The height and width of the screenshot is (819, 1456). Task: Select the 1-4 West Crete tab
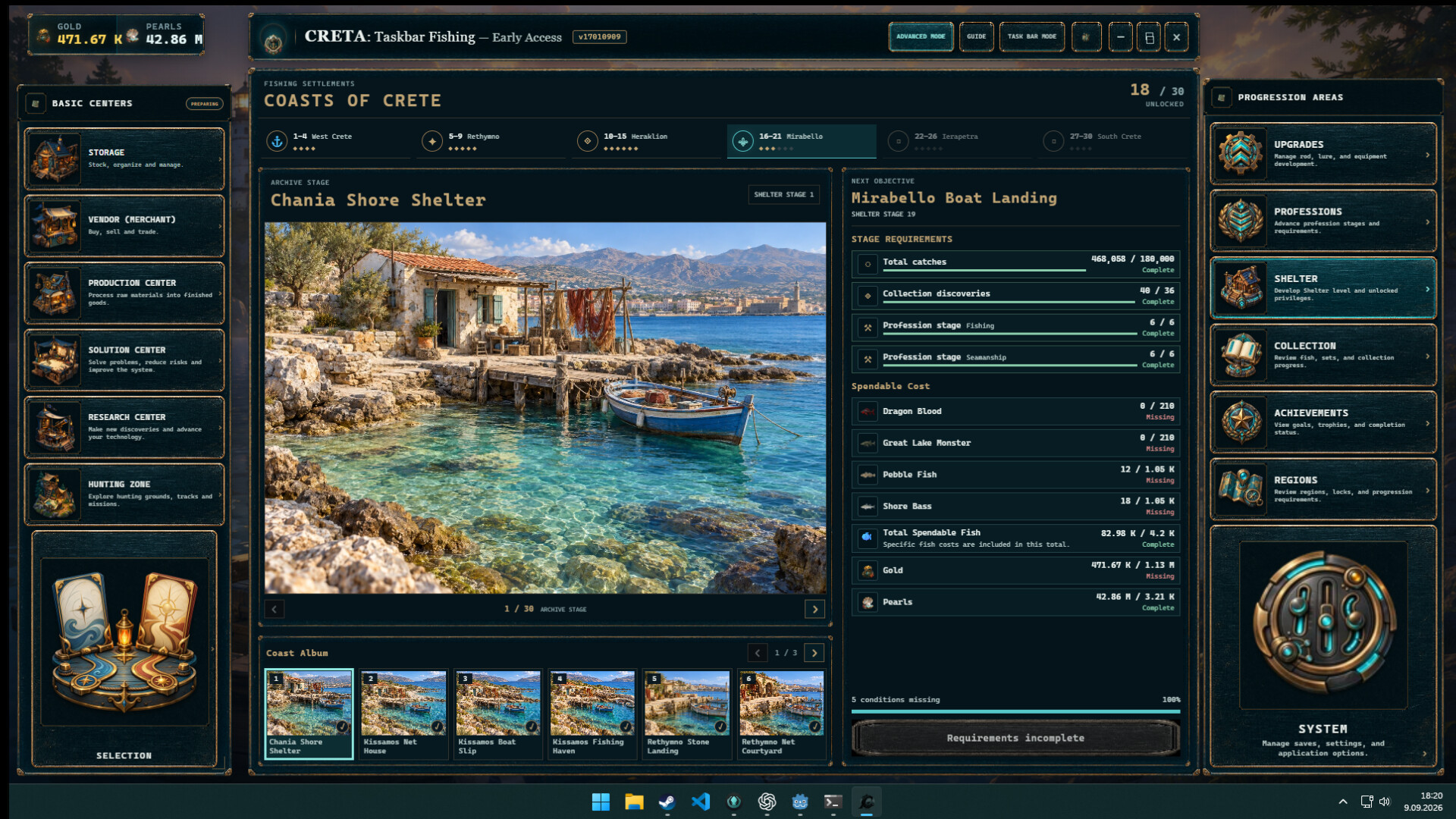(x=337, y=141)
